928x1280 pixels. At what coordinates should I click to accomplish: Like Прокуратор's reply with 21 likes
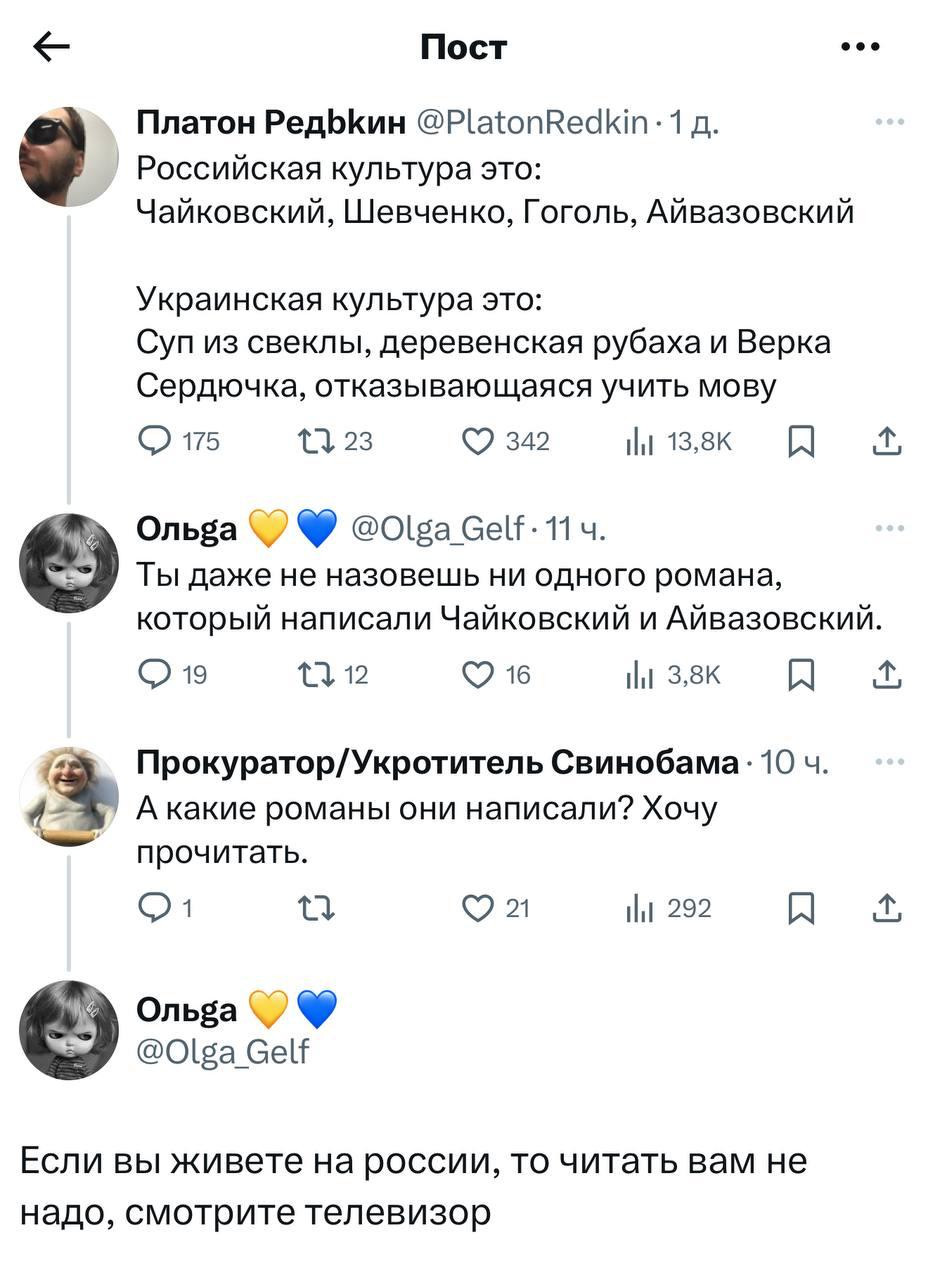coord(480,908)
